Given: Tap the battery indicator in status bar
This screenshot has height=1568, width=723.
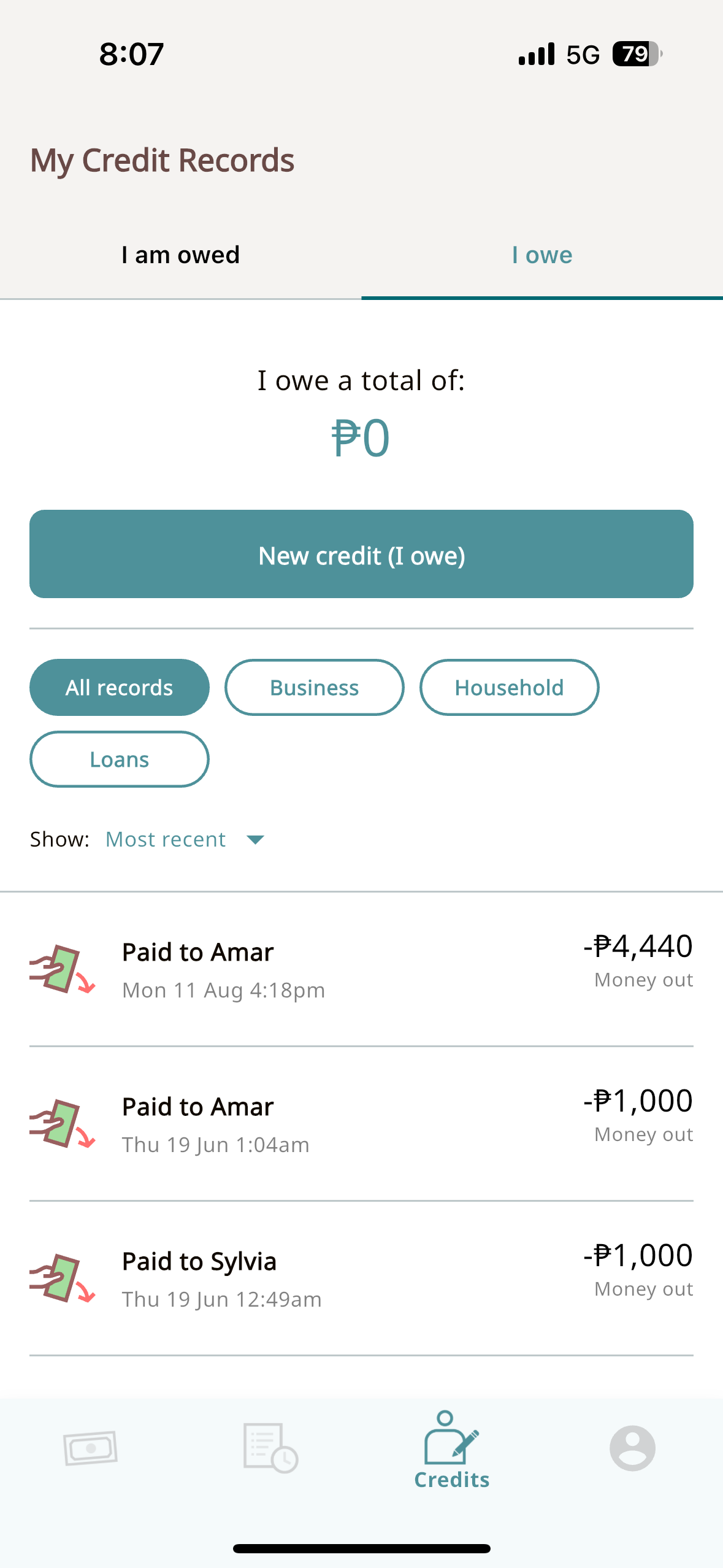Looking at the screenshot, I should [637, 54].
